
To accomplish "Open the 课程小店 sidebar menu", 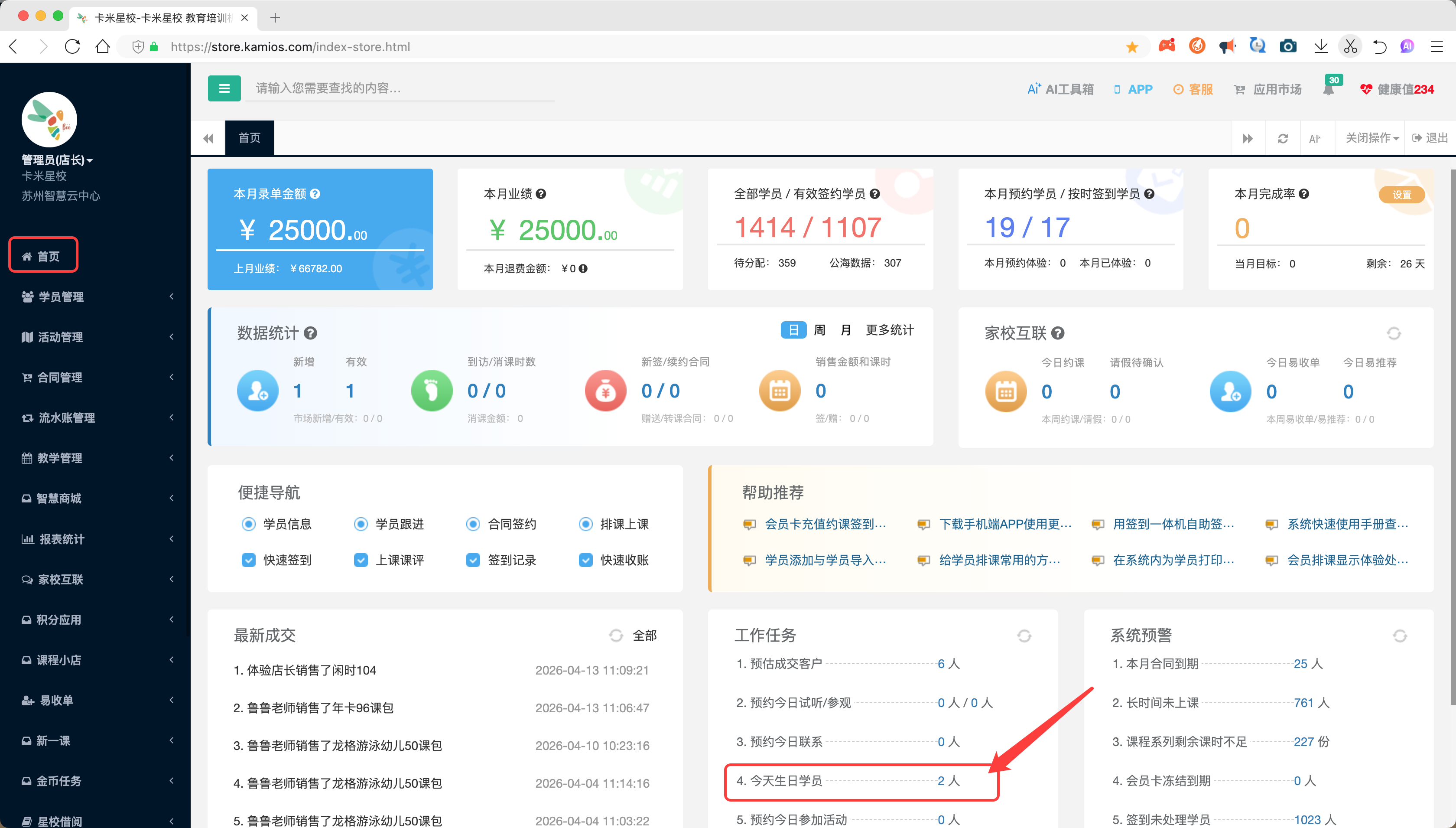I will [x=95, y=660].
